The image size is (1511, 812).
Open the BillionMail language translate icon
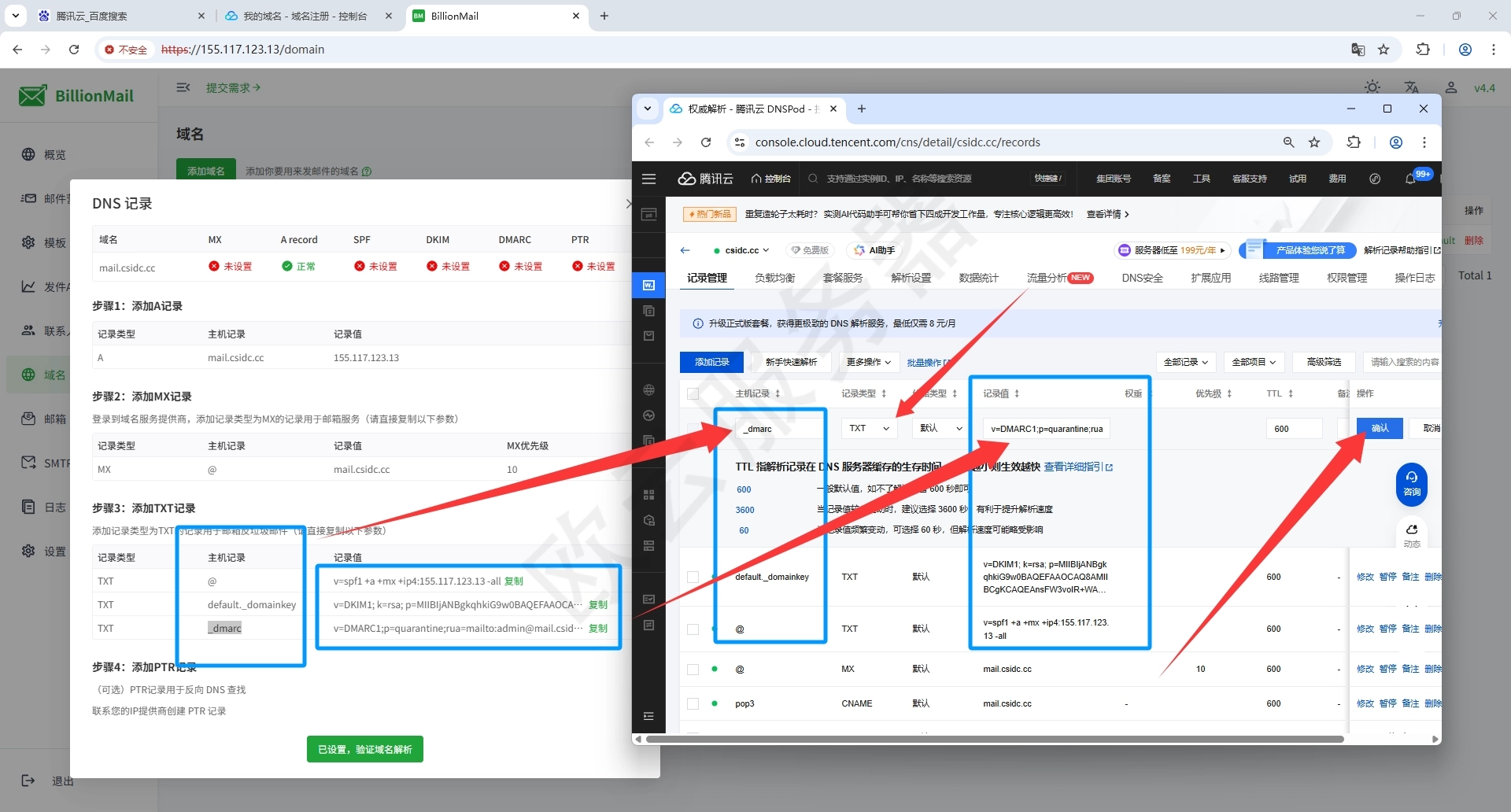coord(1411,87)
